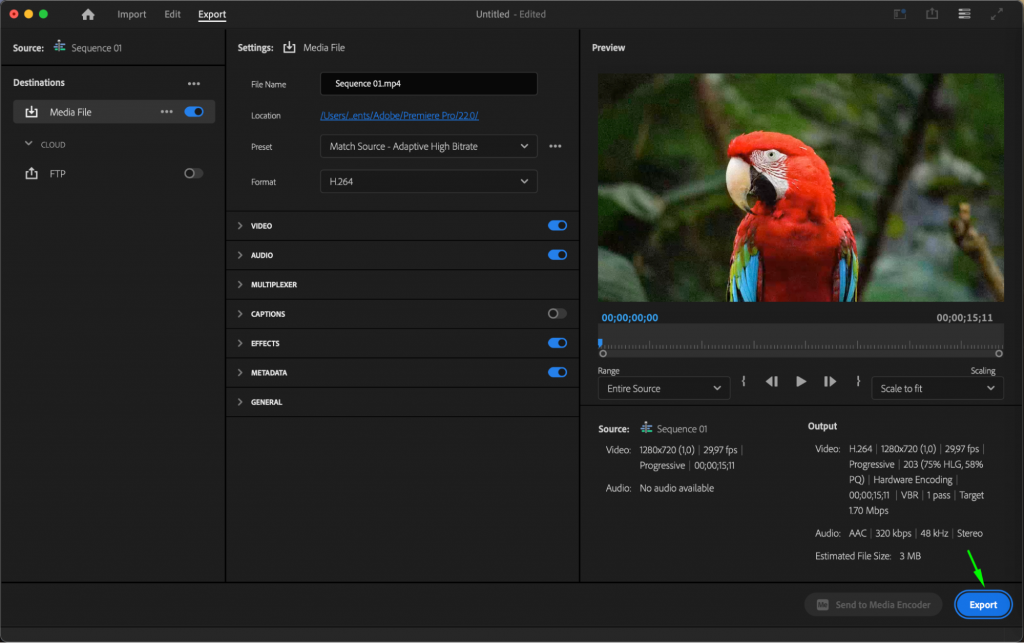Viewport: 1024px width, 643px height.
Task: Open the Edit menu in the top bar
Action: coord(172,14)
